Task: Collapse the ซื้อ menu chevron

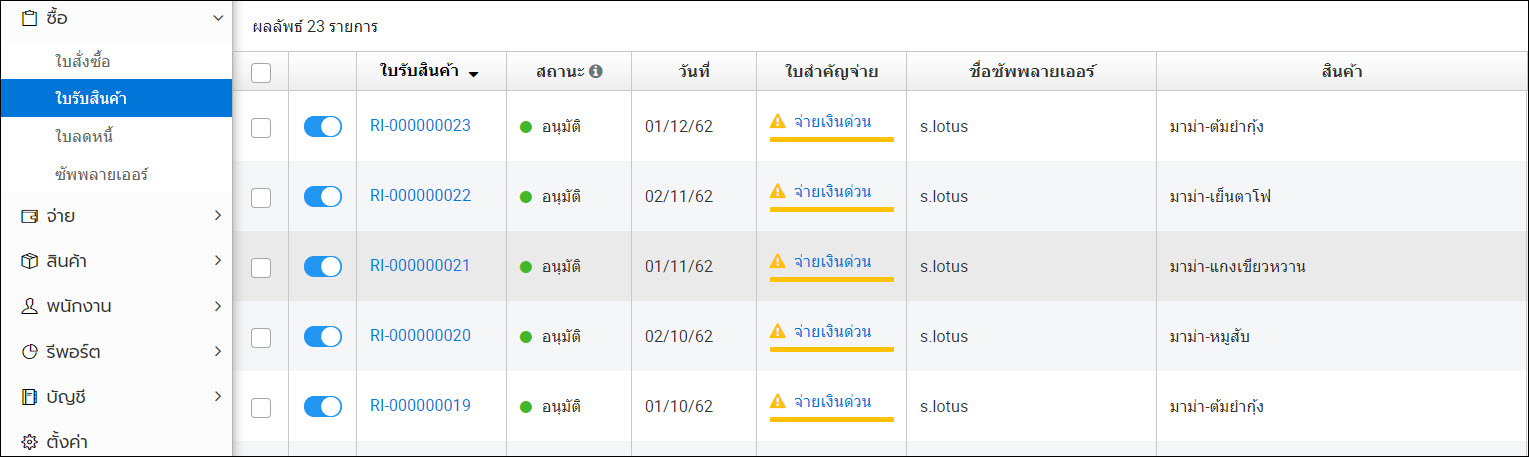Action: (218, 18)
